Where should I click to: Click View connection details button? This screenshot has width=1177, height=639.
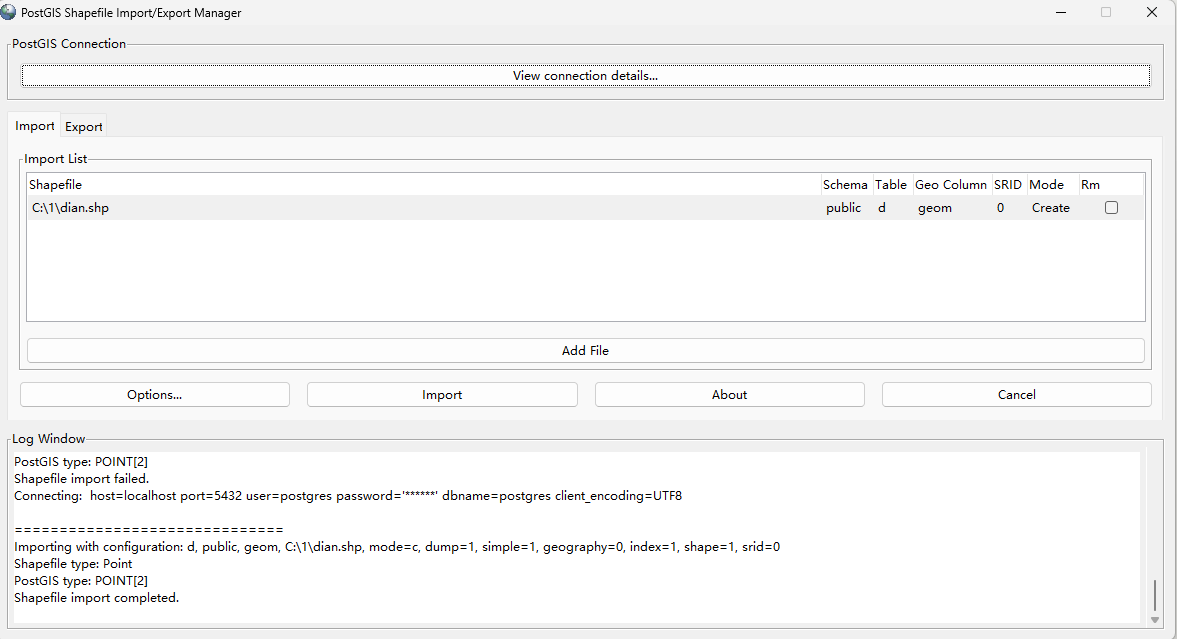click(585, 76)
